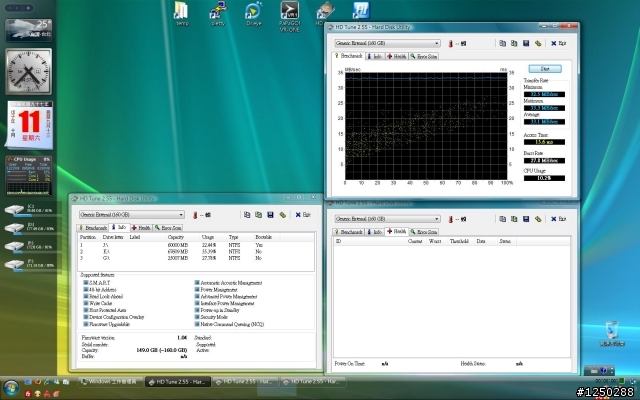The height and width of the screenshot is (400, 640).
Task: Click thermometer temperature icon in Health window
Action: [451, 220]
